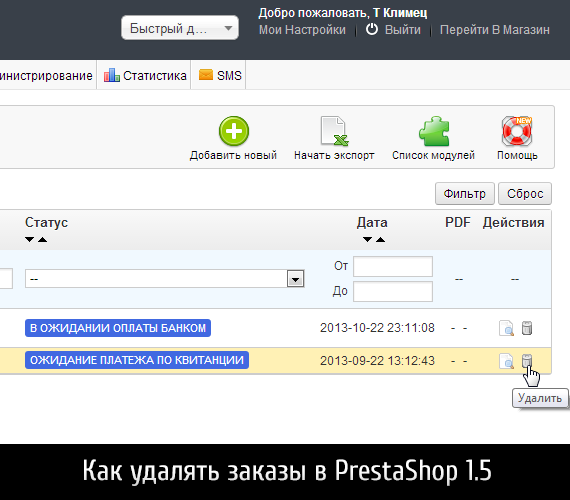Follow Перейти В Магазин link

tap(495, 30)
